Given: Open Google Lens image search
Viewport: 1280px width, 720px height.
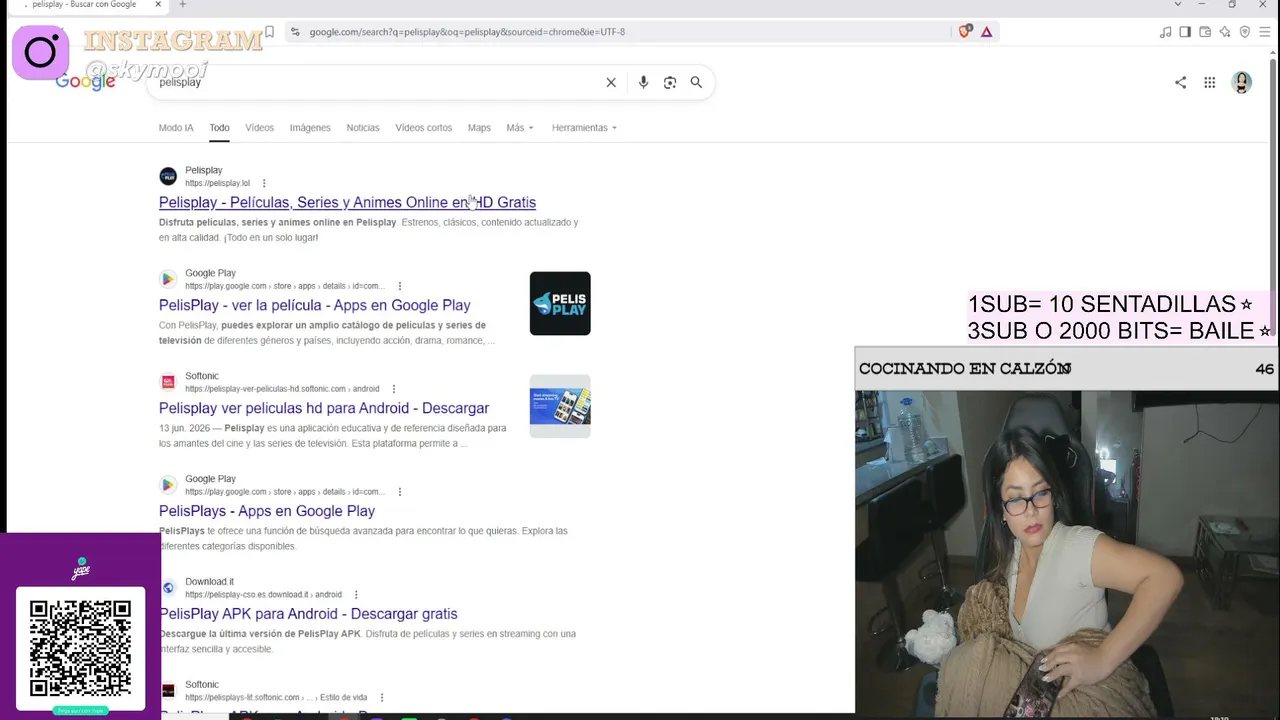Looking at the screenshot, I should [x=670, y=82].
